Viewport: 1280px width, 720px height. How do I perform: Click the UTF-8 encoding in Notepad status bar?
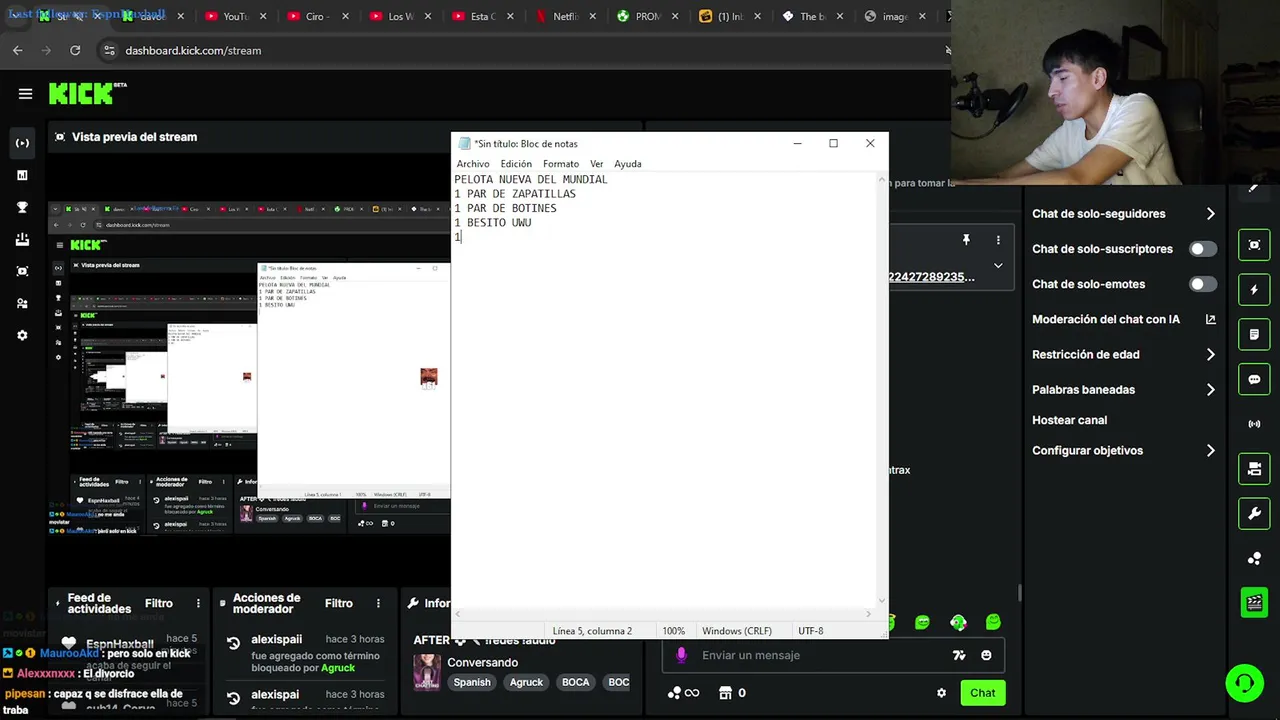coord(811,631)
